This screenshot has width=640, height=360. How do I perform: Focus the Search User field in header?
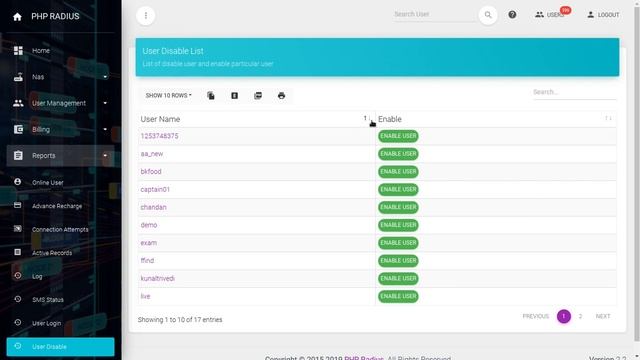click(x=434, y=14)
